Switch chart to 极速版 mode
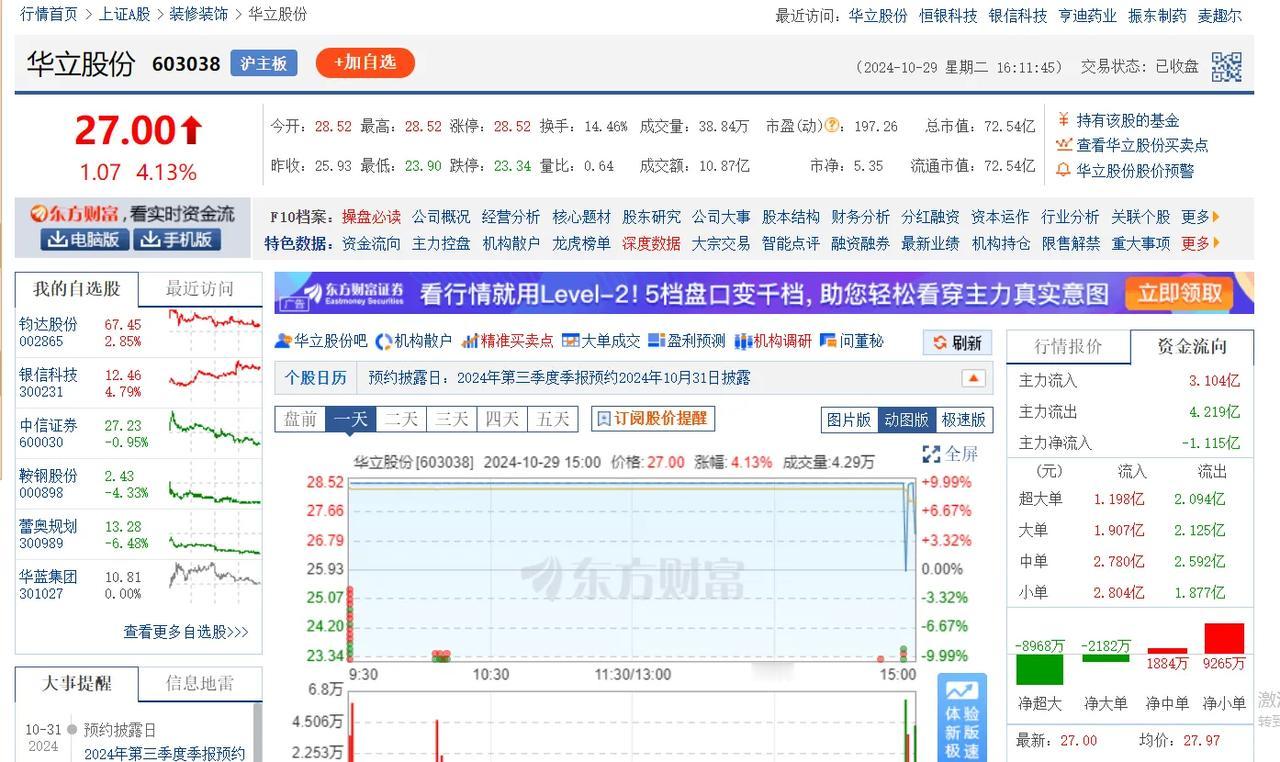This screenshot has height=762, width=1280. 964,420
